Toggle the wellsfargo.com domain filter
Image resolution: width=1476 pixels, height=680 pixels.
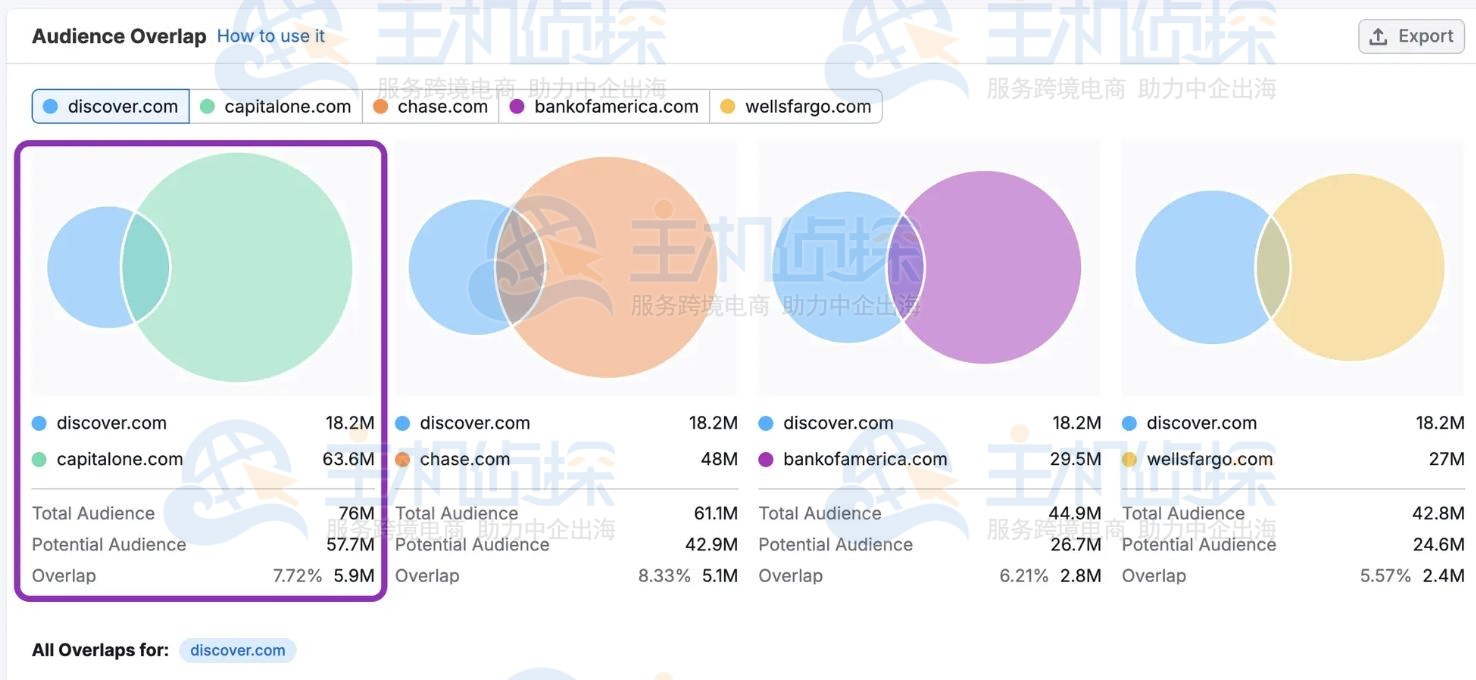tap(796, 104)
